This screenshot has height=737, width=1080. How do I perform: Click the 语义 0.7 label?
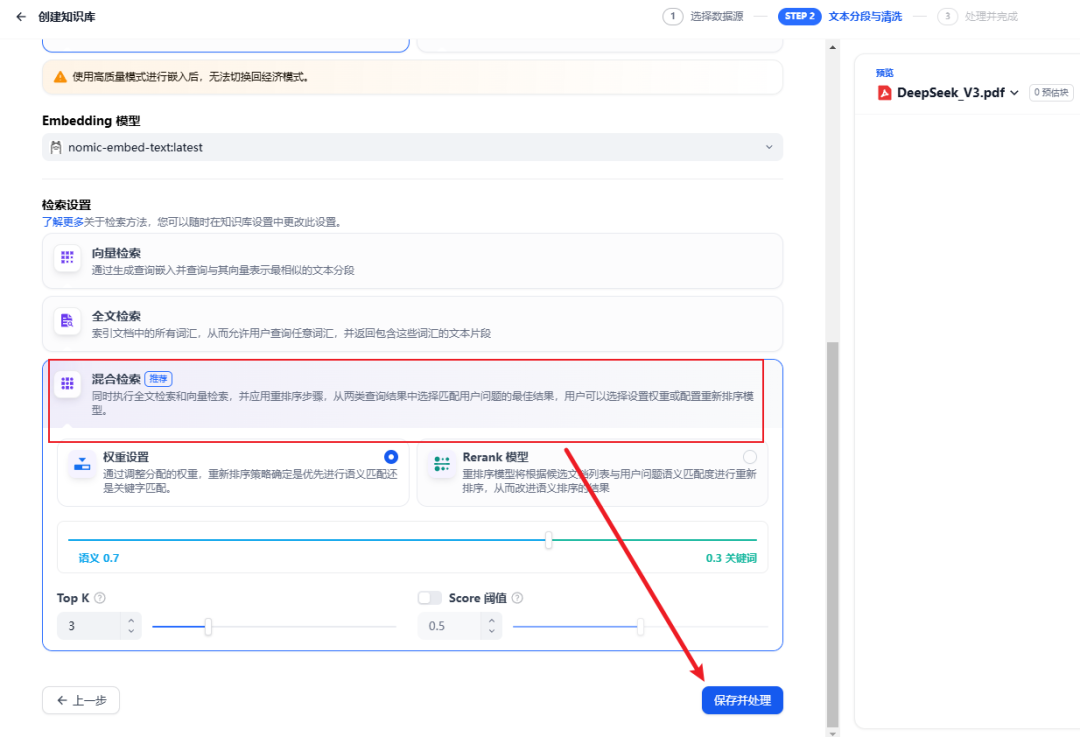(98, 558)
